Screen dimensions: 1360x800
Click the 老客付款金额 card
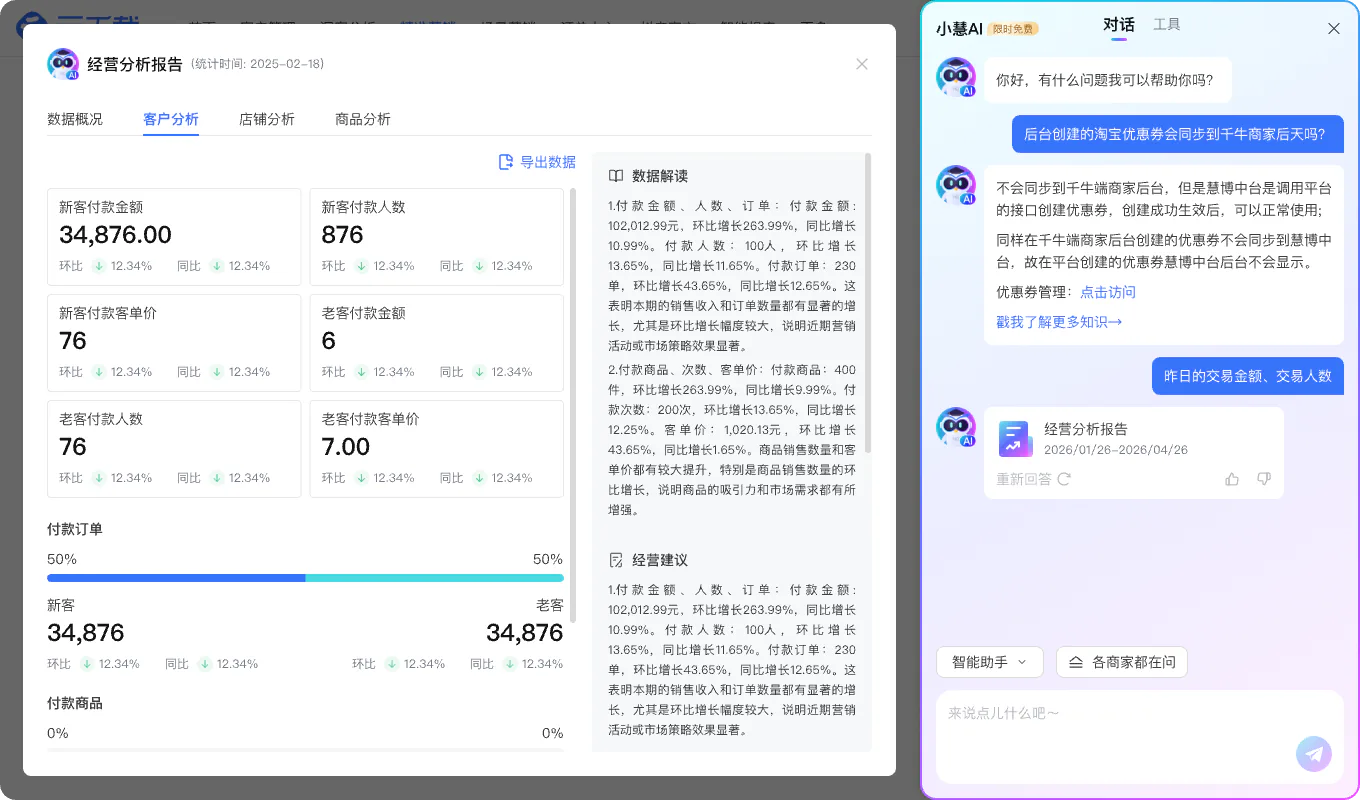click(437, 343)
